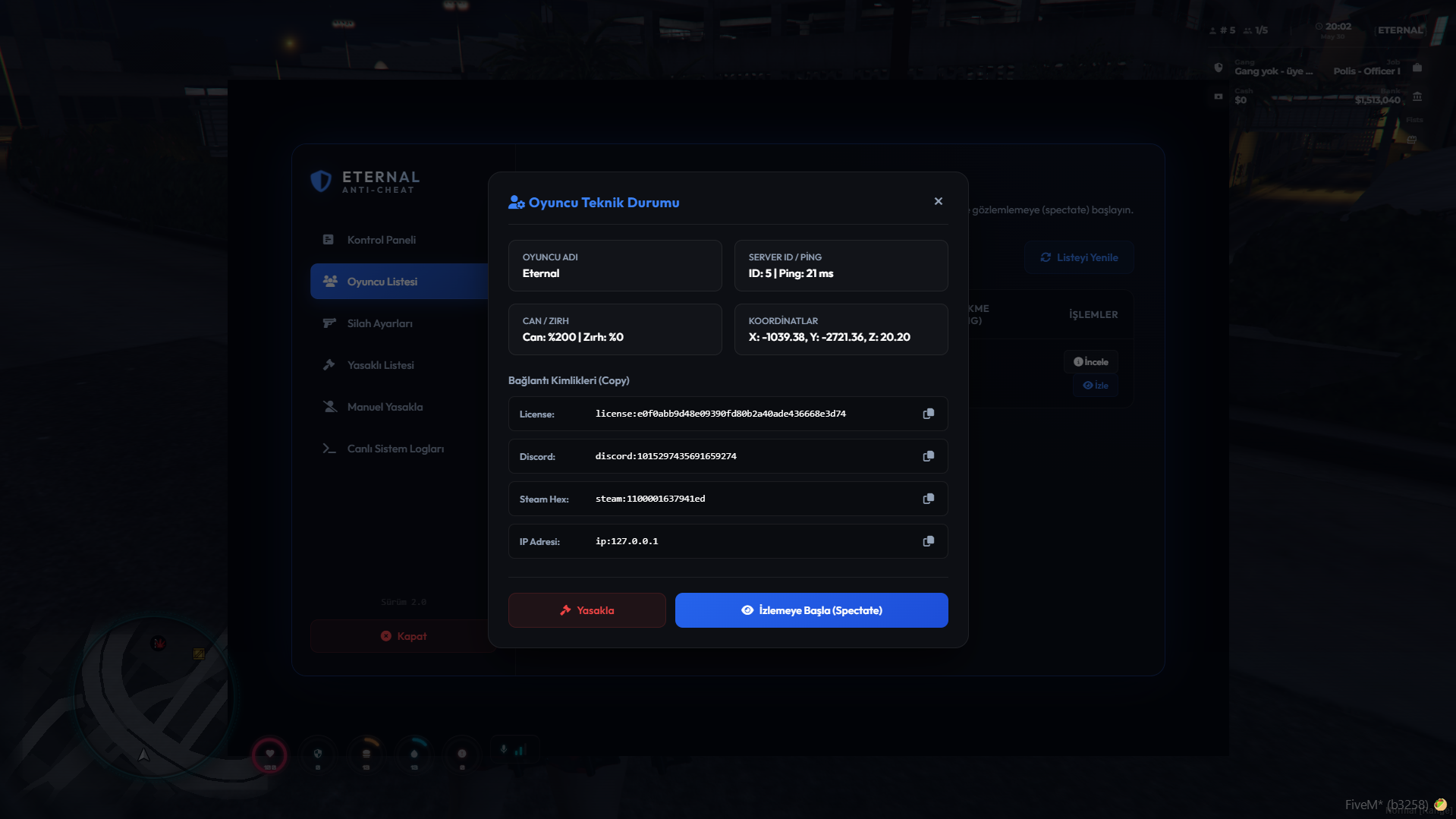The image size is (1456, 819).
Task: Click the Canlı Sistem Logları terminal icon
Action: (x=329, y=449)
